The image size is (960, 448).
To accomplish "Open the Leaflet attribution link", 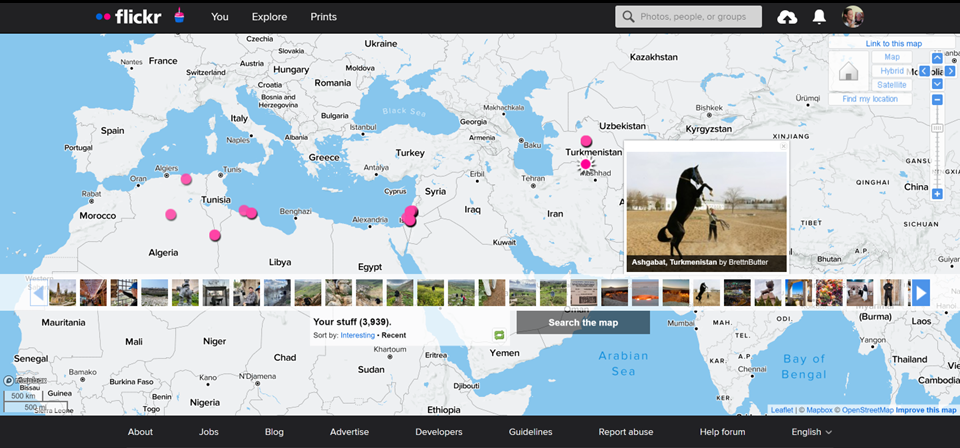I will (x=782, y=410).
